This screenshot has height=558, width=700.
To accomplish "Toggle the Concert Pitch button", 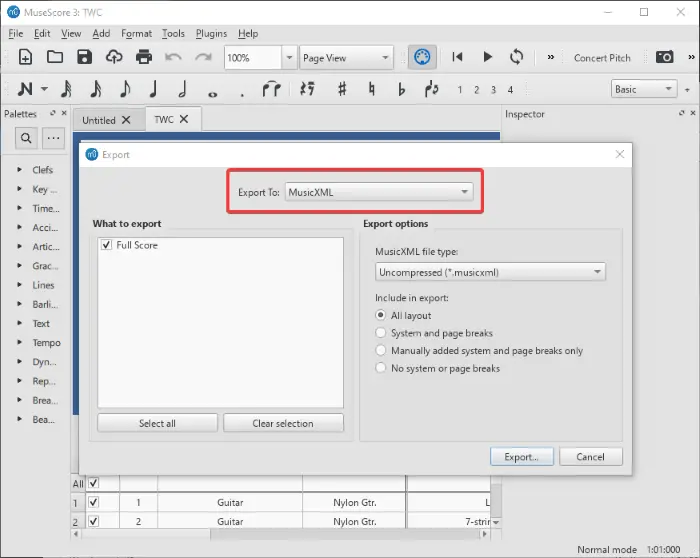I will pyautogui.click(x=602, y=58).
